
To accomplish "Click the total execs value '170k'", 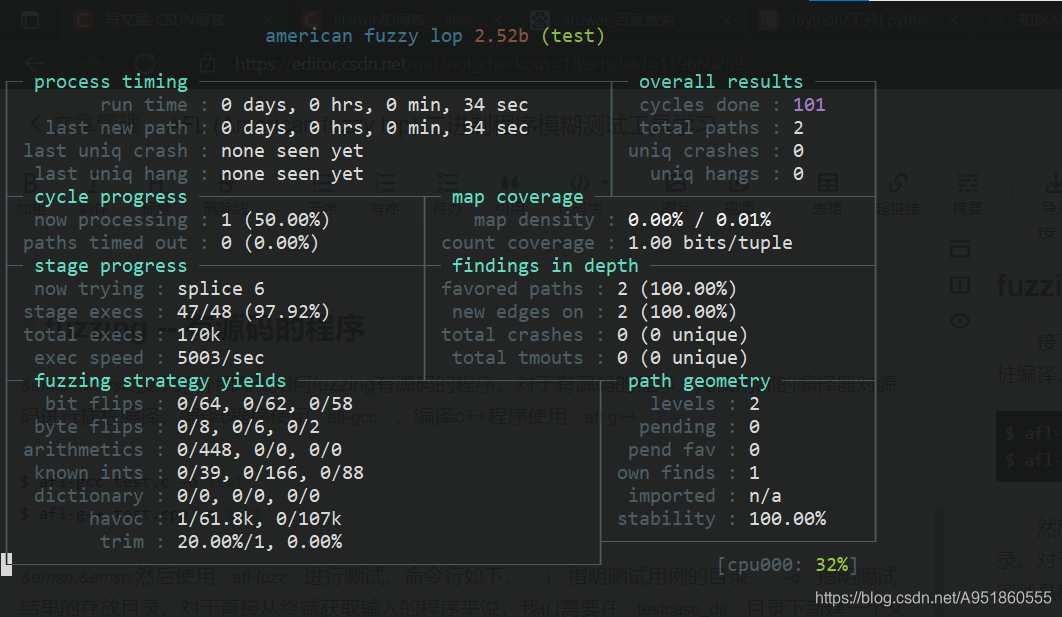I will pos(199,335).
